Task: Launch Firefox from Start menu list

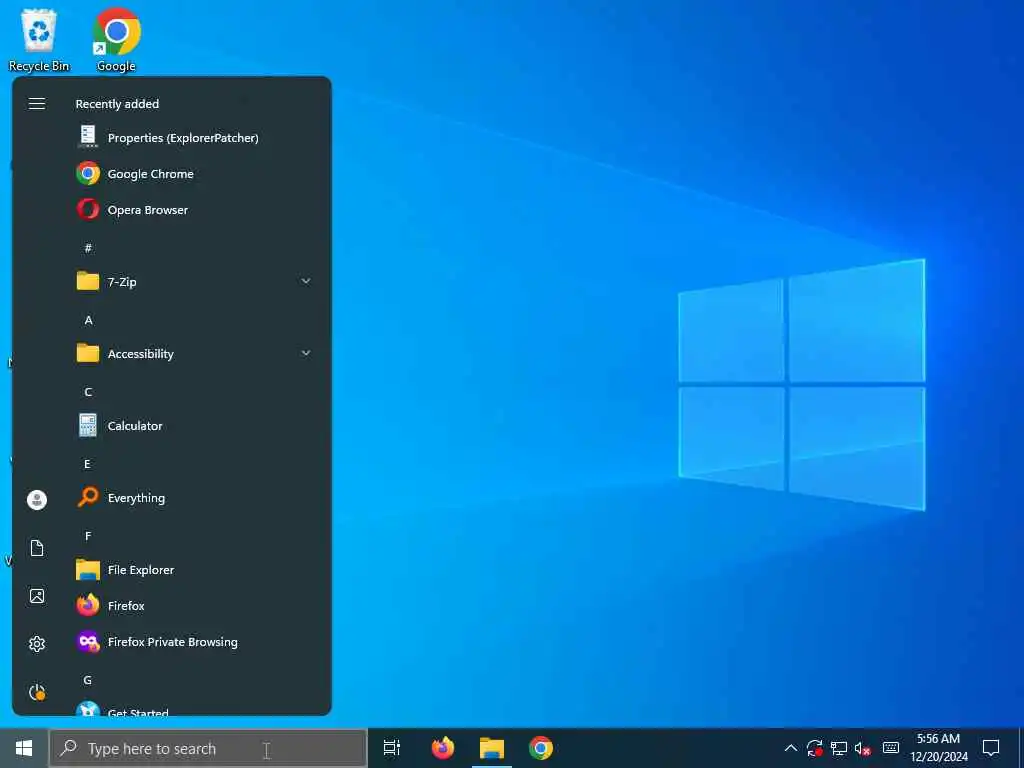Action: (196, 605)
